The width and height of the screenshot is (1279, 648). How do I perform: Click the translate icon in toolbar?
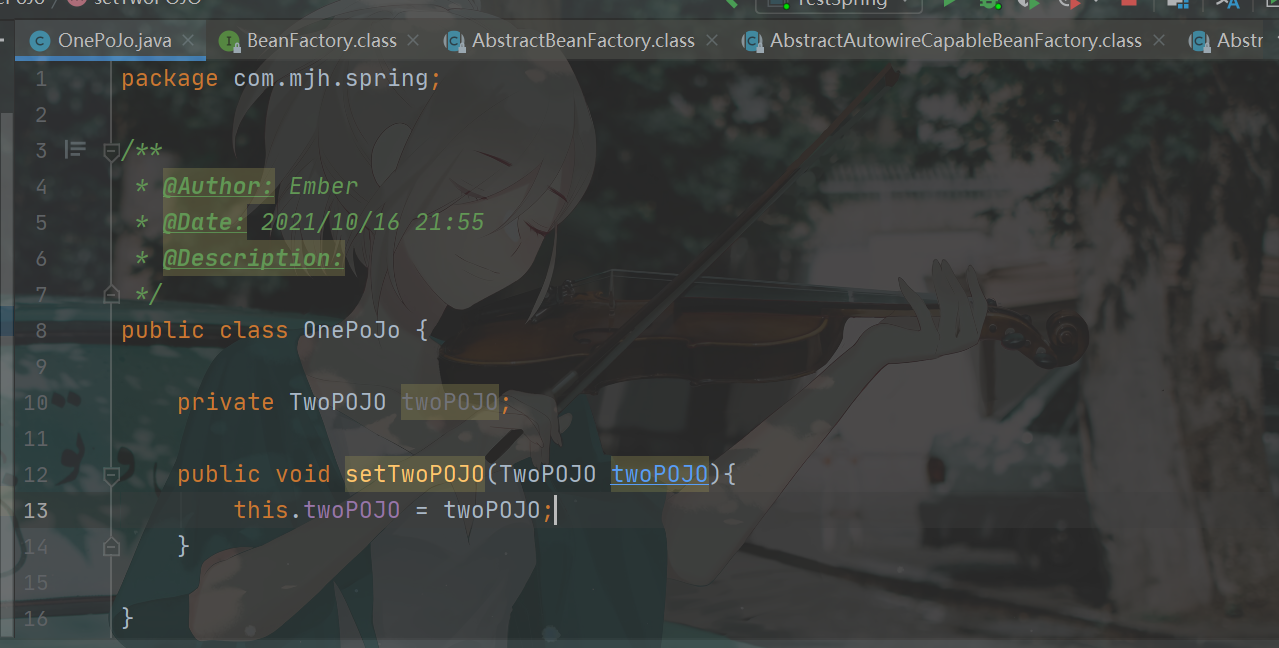(1226, 3)
